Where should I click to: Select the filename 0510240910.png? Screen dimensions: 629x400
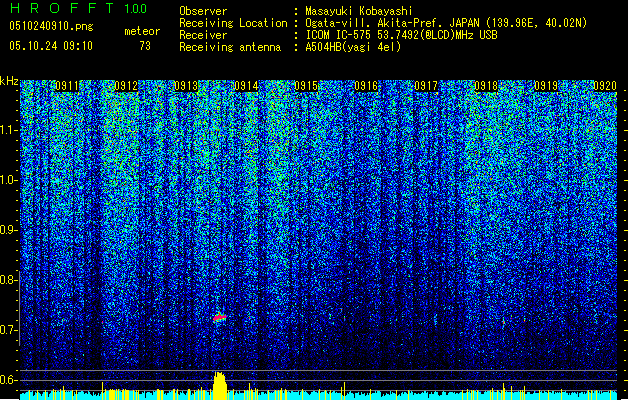[51, 26]
